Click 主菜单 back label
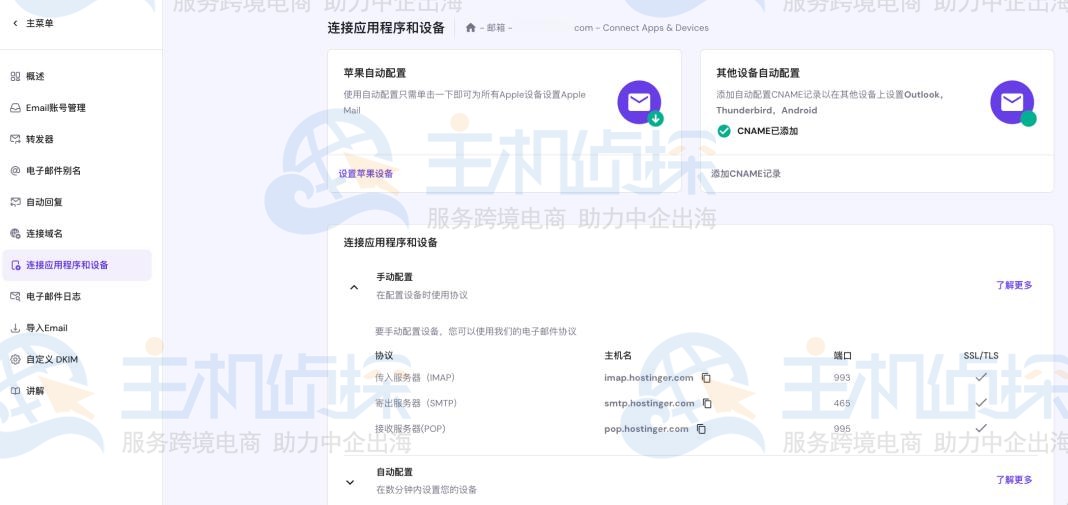The image size is (1068, 505). coord(40,24)
